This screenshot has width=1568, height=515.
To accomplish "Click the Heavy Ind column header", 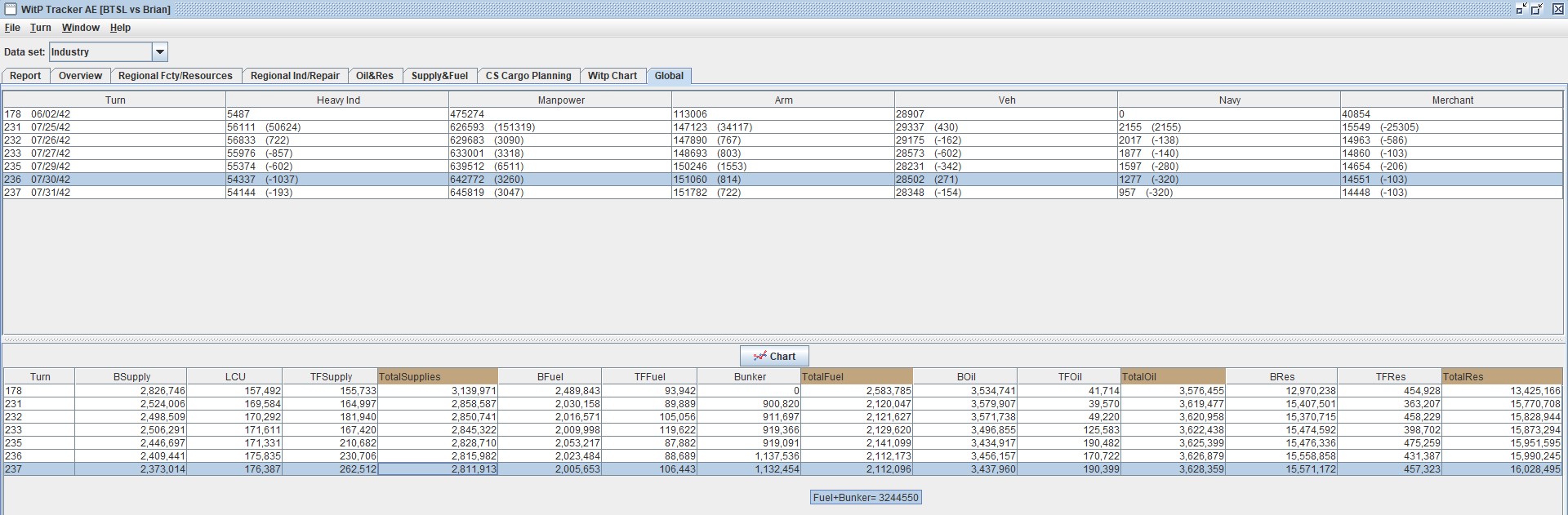I will (338, 100).
